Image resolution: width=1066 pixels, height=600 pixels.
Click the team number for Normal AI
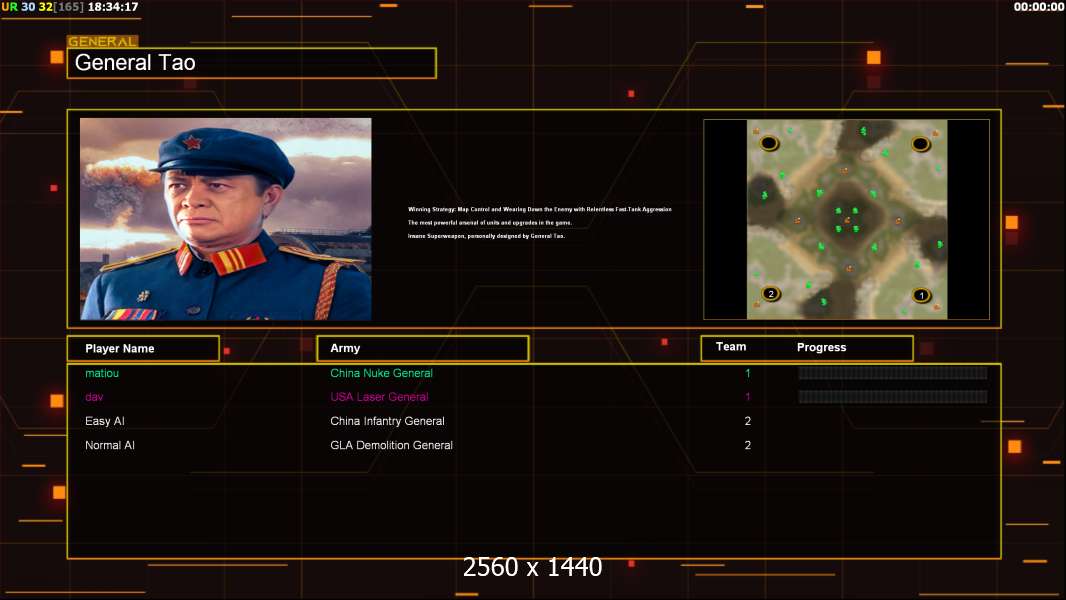coord(748,445)
